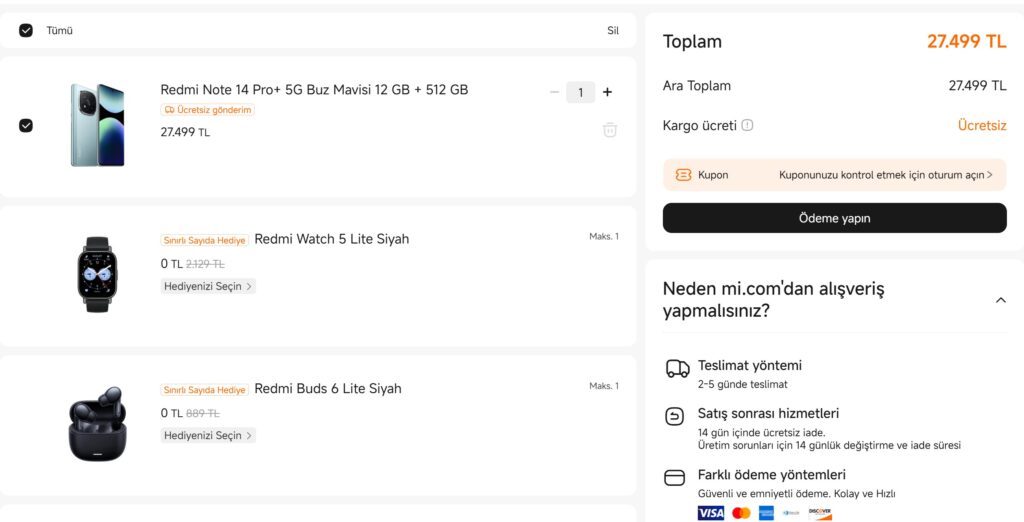Click the Ücretsiz shipping cost value
This screenshot has width=1024, height=522.
[982, 125]
